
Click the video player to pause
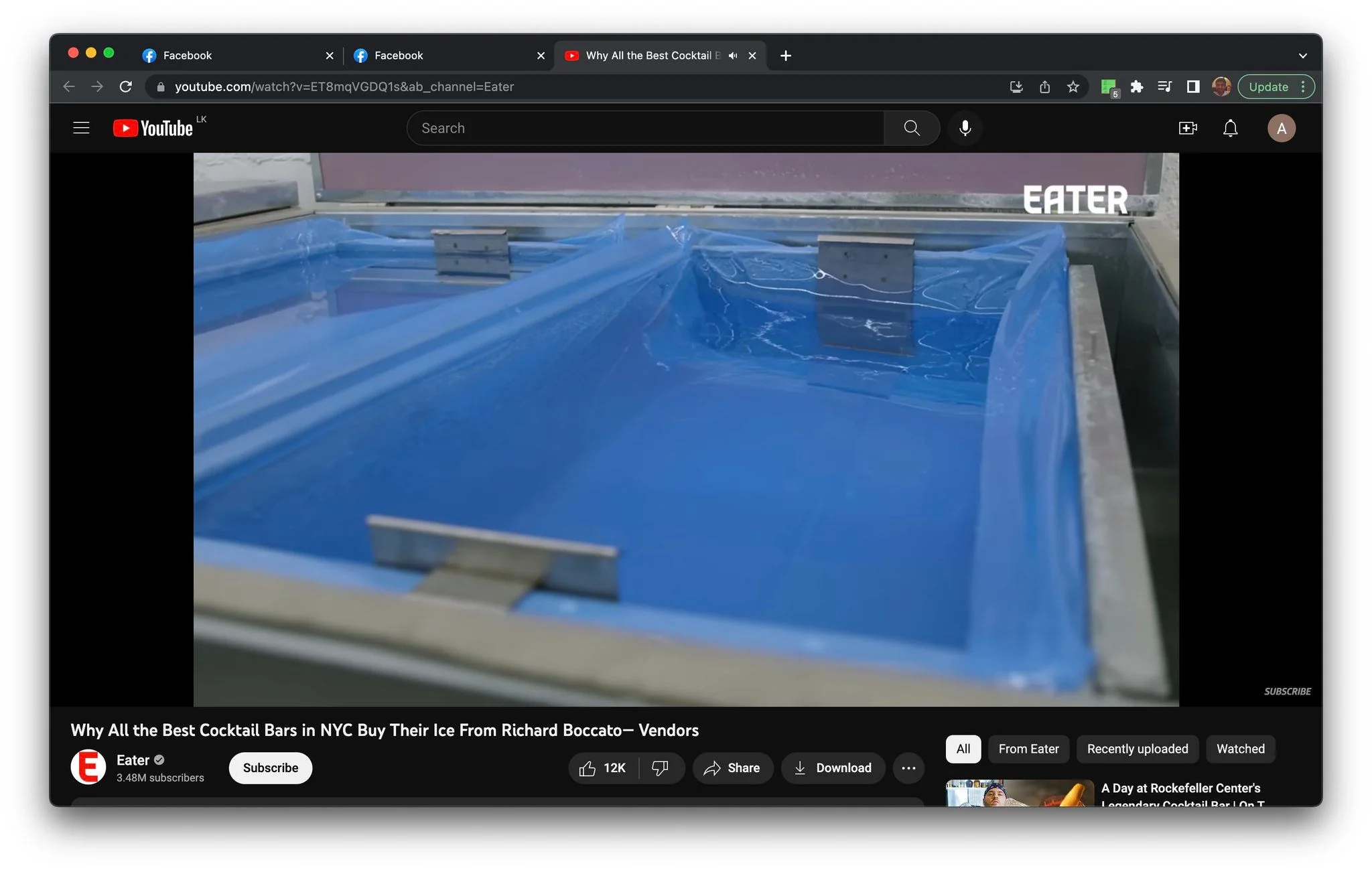click(686, 429)
